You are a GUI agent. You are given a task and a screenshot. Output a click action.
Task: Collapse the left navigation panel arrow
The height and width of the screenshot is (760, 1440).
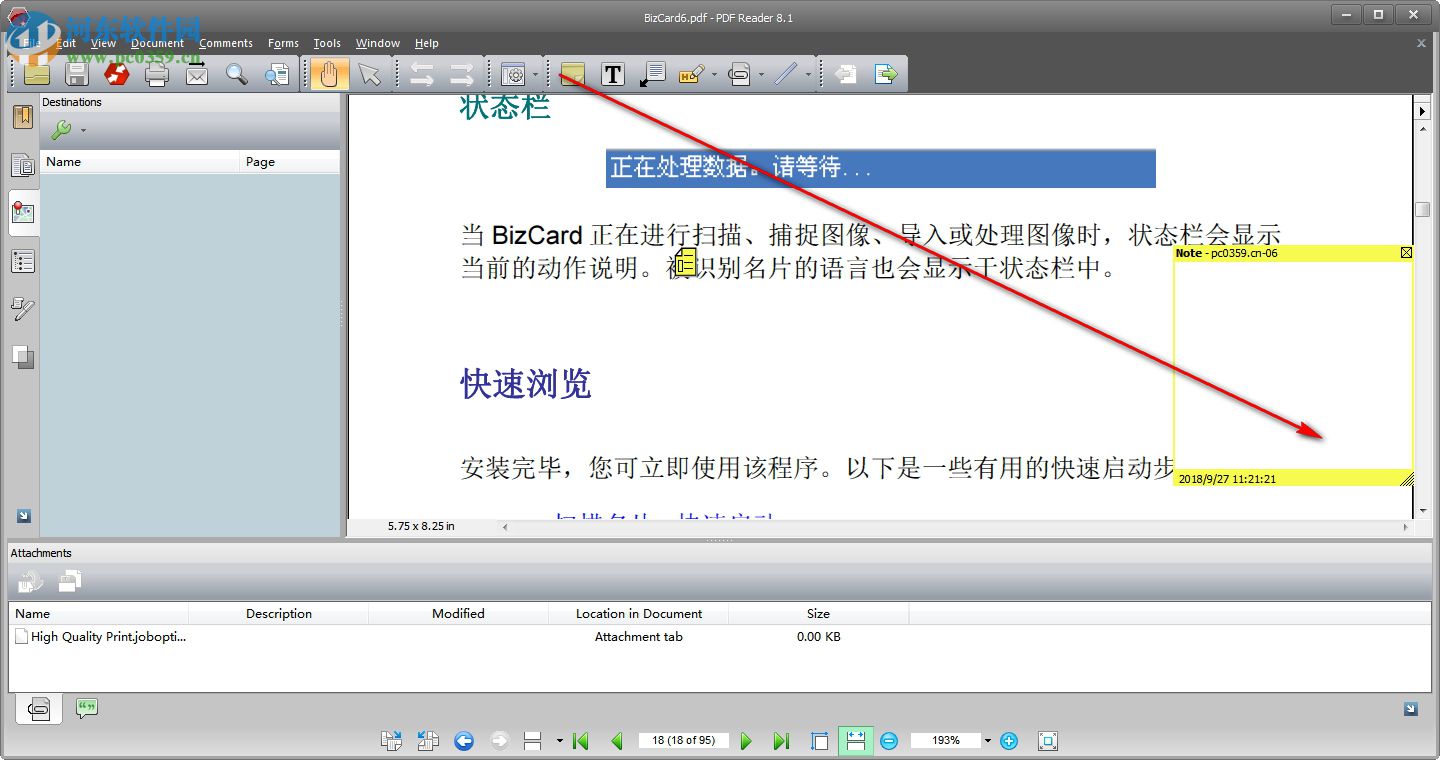pyautogui.click(x=24, y=516)
